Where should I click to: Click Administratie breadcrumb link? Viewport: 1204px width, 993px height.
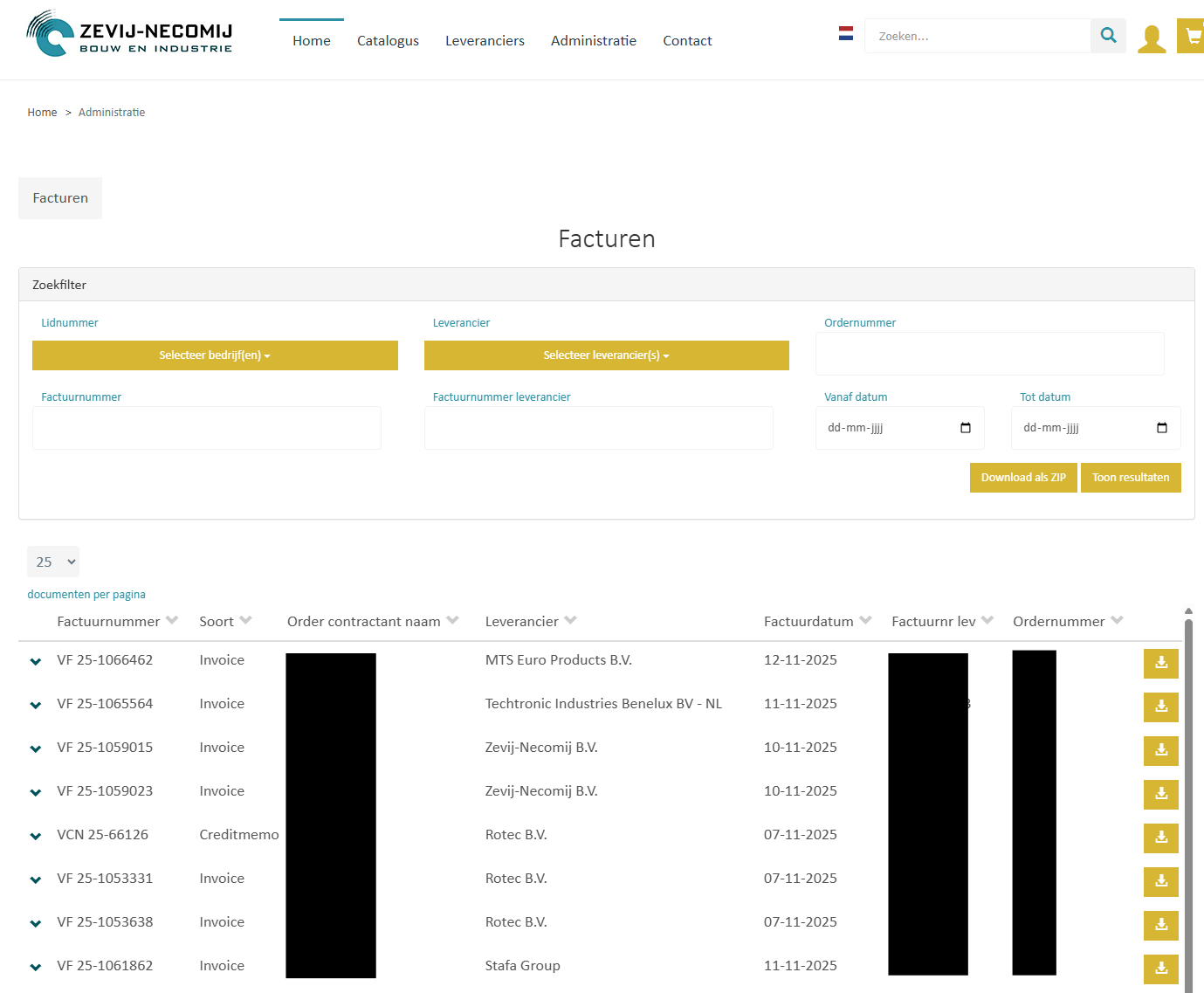pos(112,113)
